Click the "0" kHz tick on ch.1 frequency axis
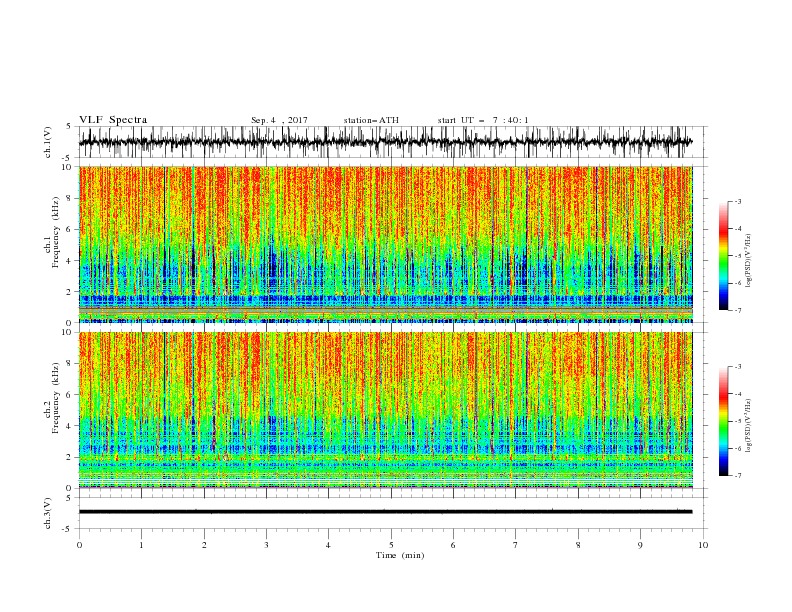The height and width of the screenshot is (612, 792). [x=71, y=323]
